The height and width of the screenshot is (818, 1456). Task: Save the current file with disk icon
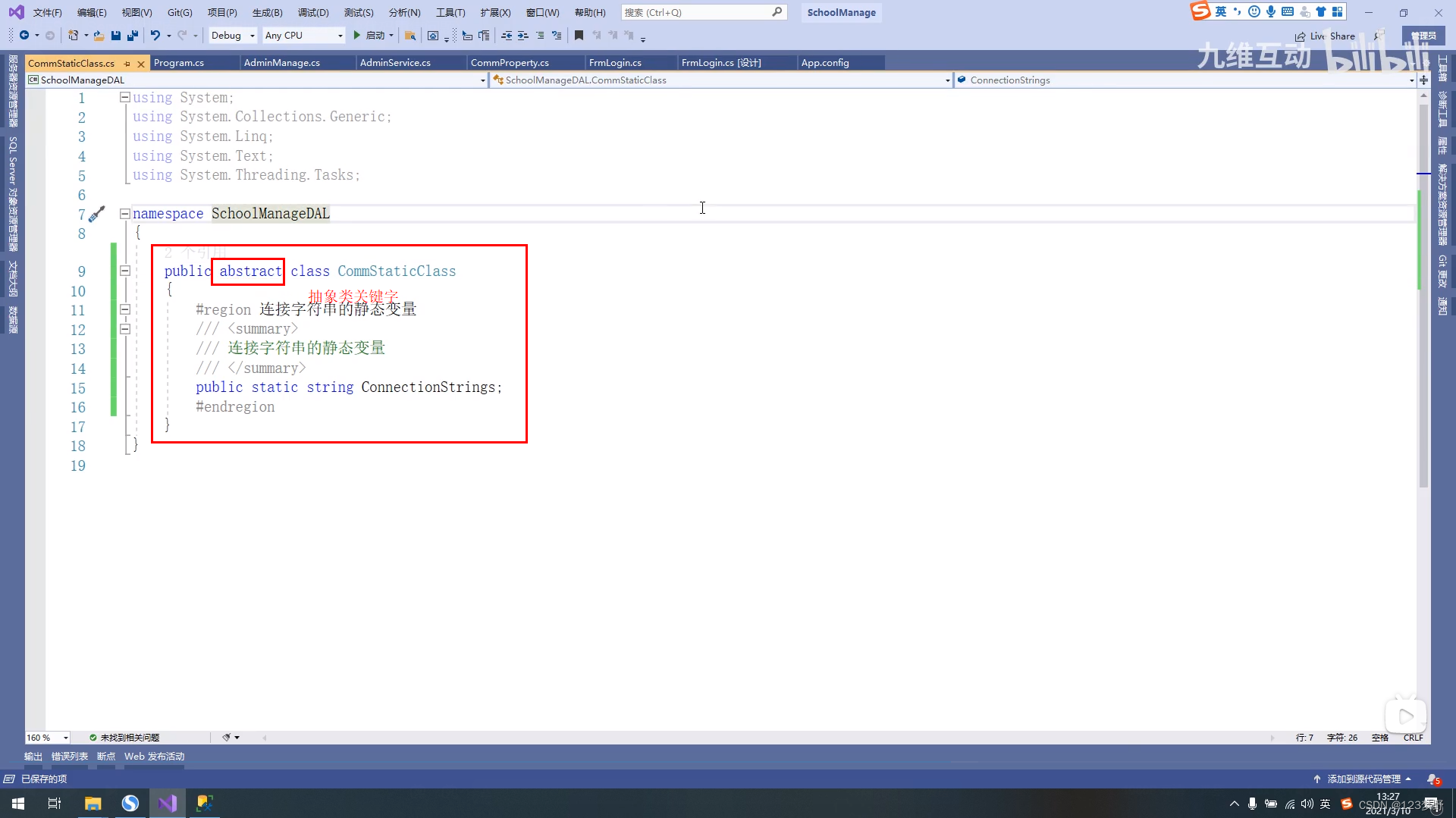(116, 36)
